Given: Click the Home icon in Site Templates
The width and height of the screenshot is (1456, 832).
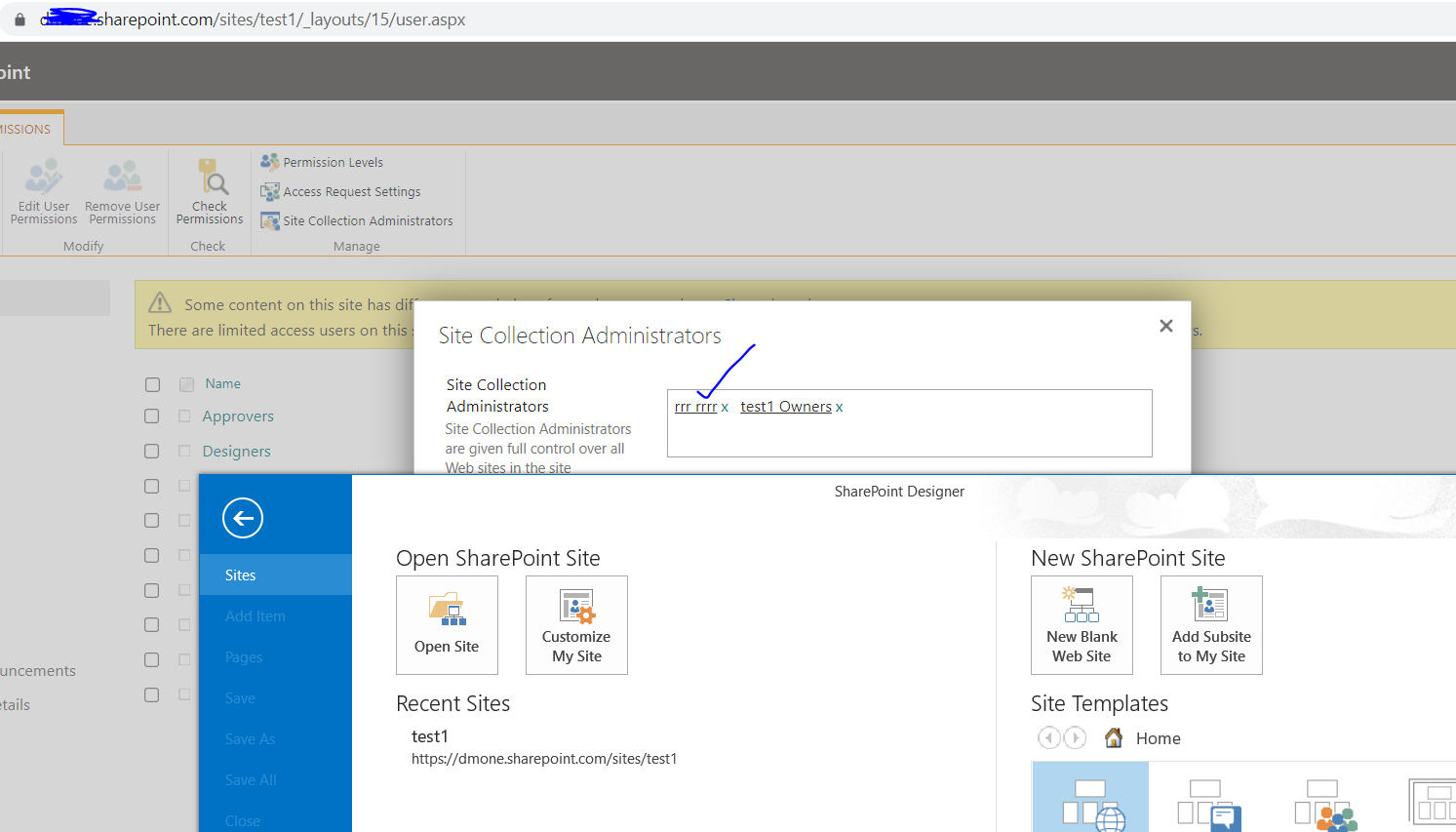Looking at the screenshot, I should (1114, 738).
